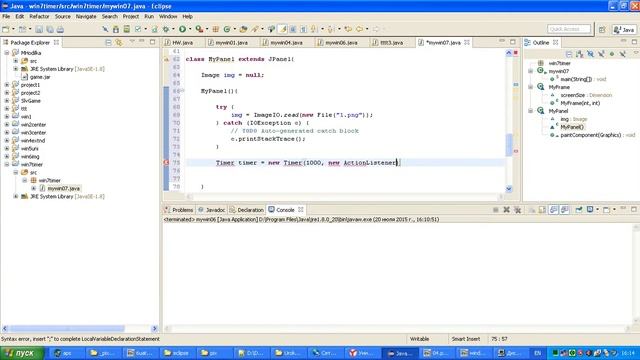Expand the SlvGame project node
Viewport: 640px width, 360px height.
coord(7,101)
